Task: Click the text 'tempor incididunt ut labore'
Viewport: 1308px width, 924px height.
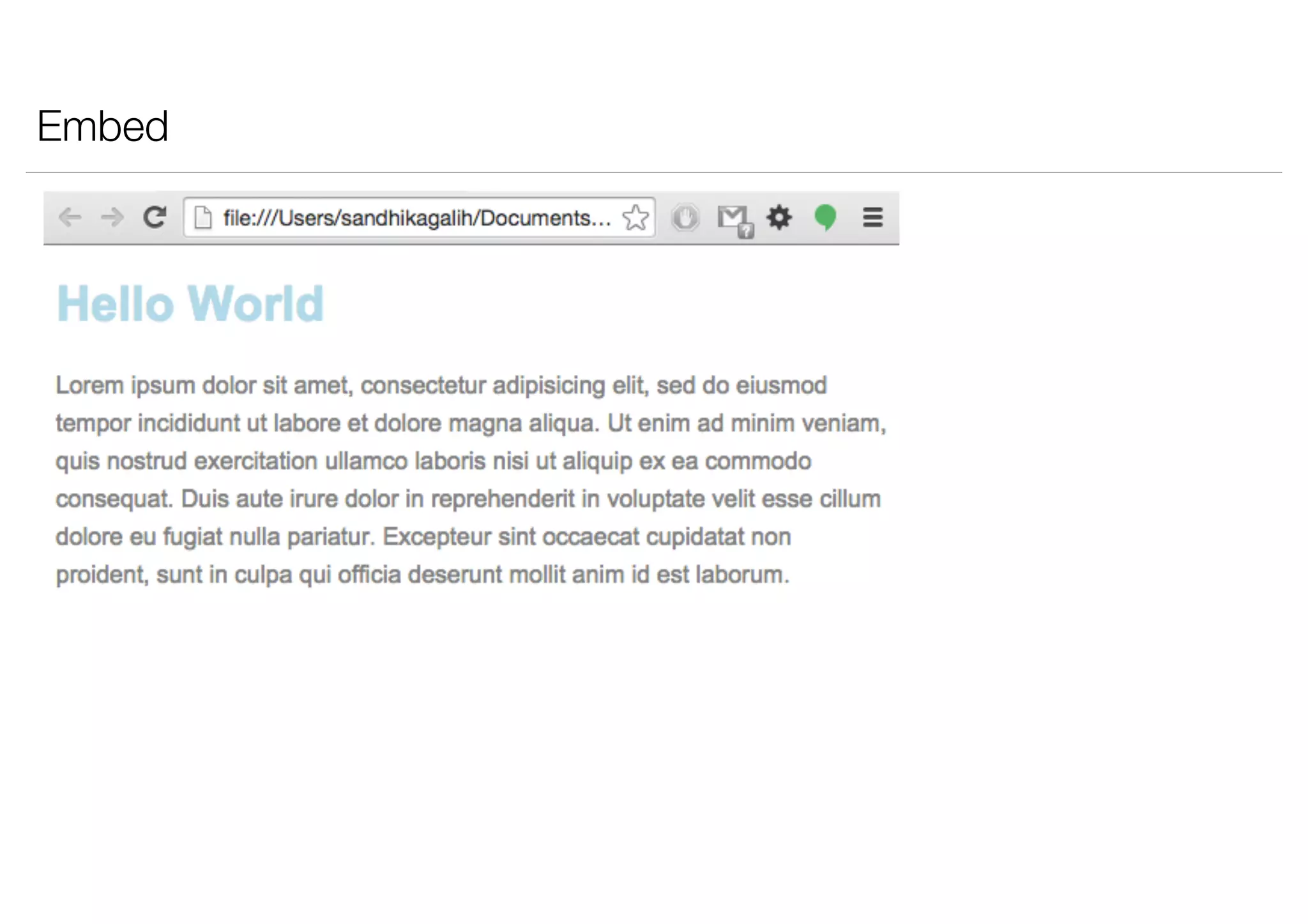Action: (198, 423)
